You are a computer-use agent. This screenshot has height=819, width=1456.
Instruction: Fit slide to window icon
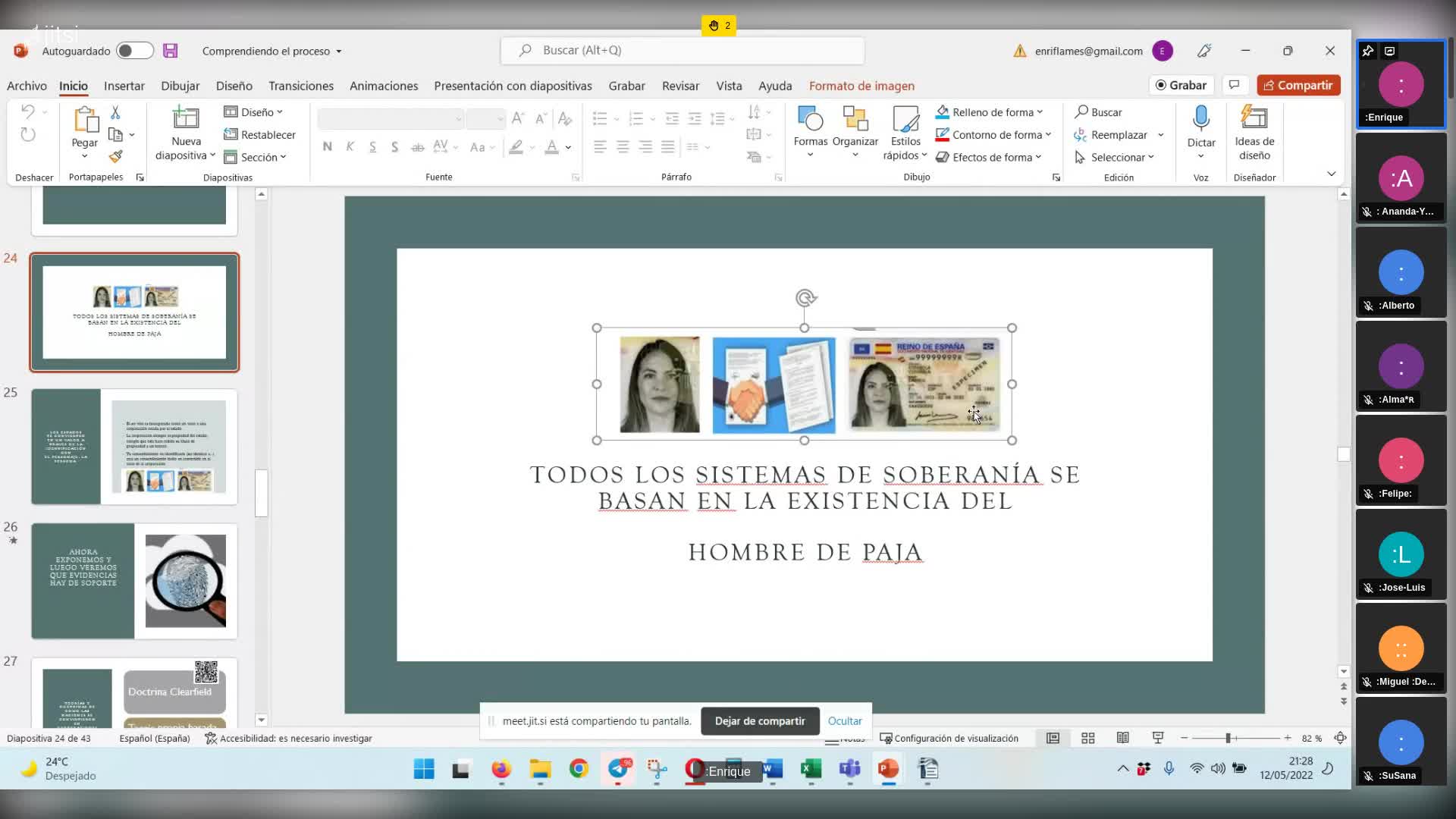(1340, 738)
